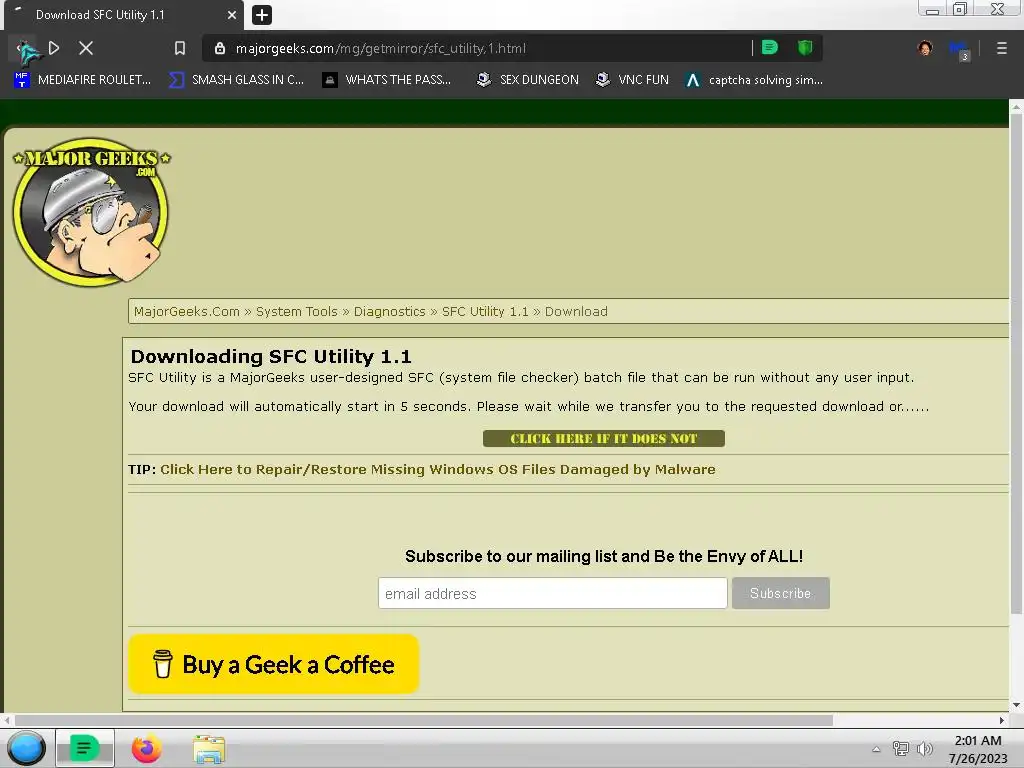Screen dimensions: 1024x768
Task: Open WHATS THE PASS... bookmark
Action: (x=387, y=80)
